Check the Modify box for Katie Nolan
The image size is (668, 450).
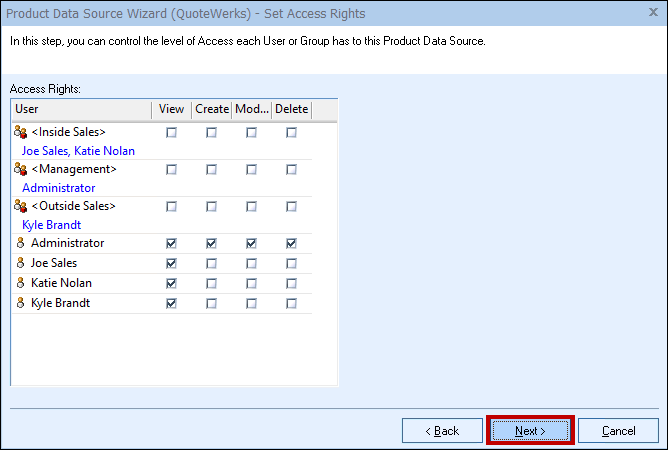tap(251, 283)
